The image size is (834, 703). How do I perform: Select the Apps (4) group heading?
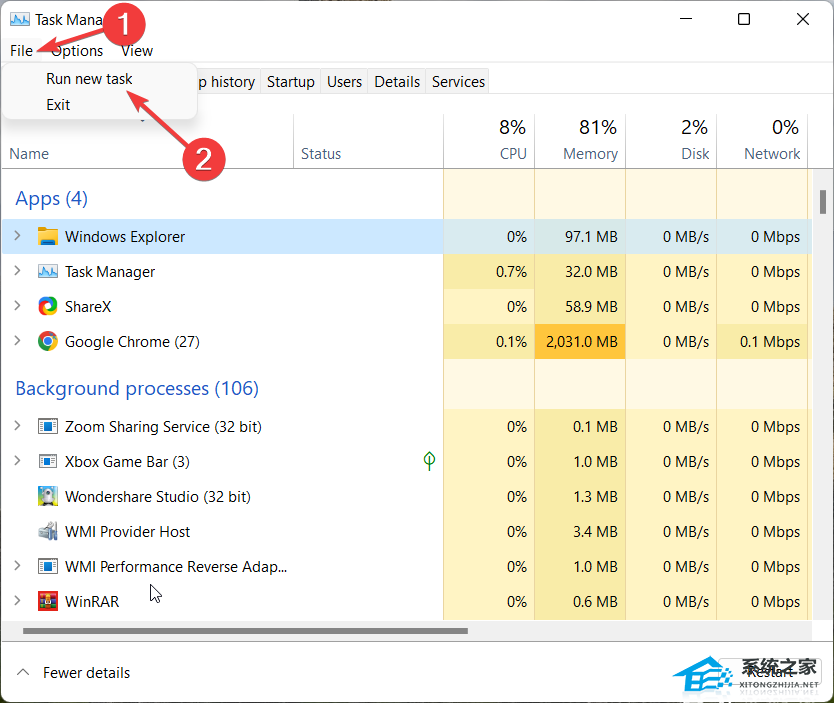(52, 198)
